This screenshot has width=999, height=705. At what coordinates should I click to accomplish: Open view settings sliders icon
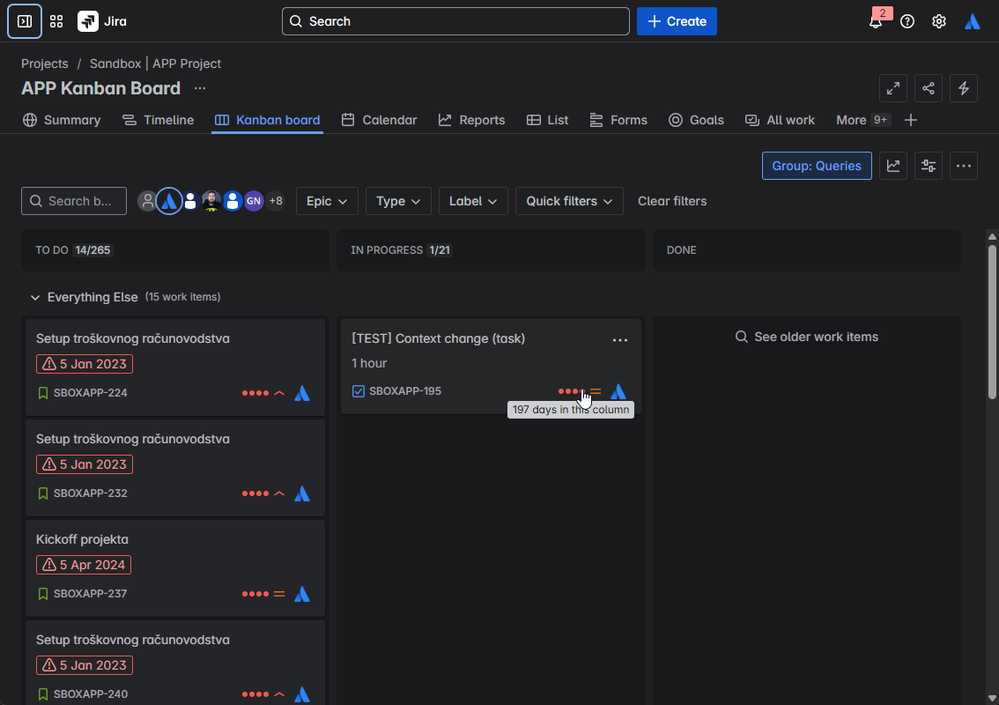point(928,166)
